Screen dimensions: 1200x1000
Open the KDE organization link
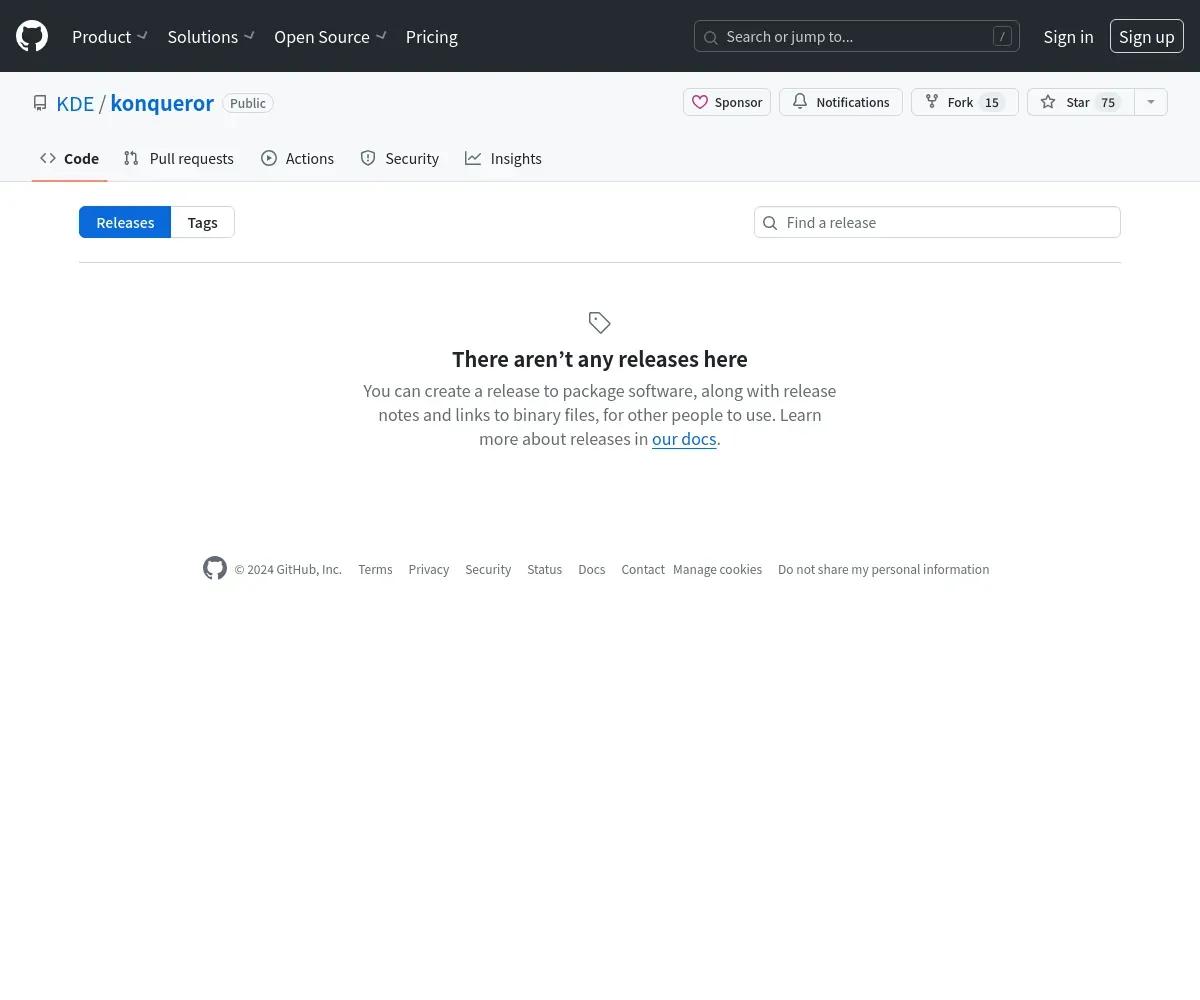[x=75, y=103]
